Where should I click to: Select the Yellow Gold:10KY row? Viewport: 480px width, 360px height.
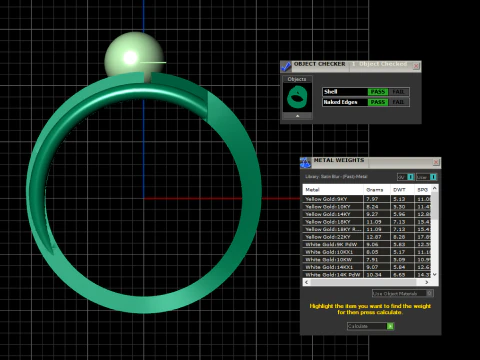[367, 207]
